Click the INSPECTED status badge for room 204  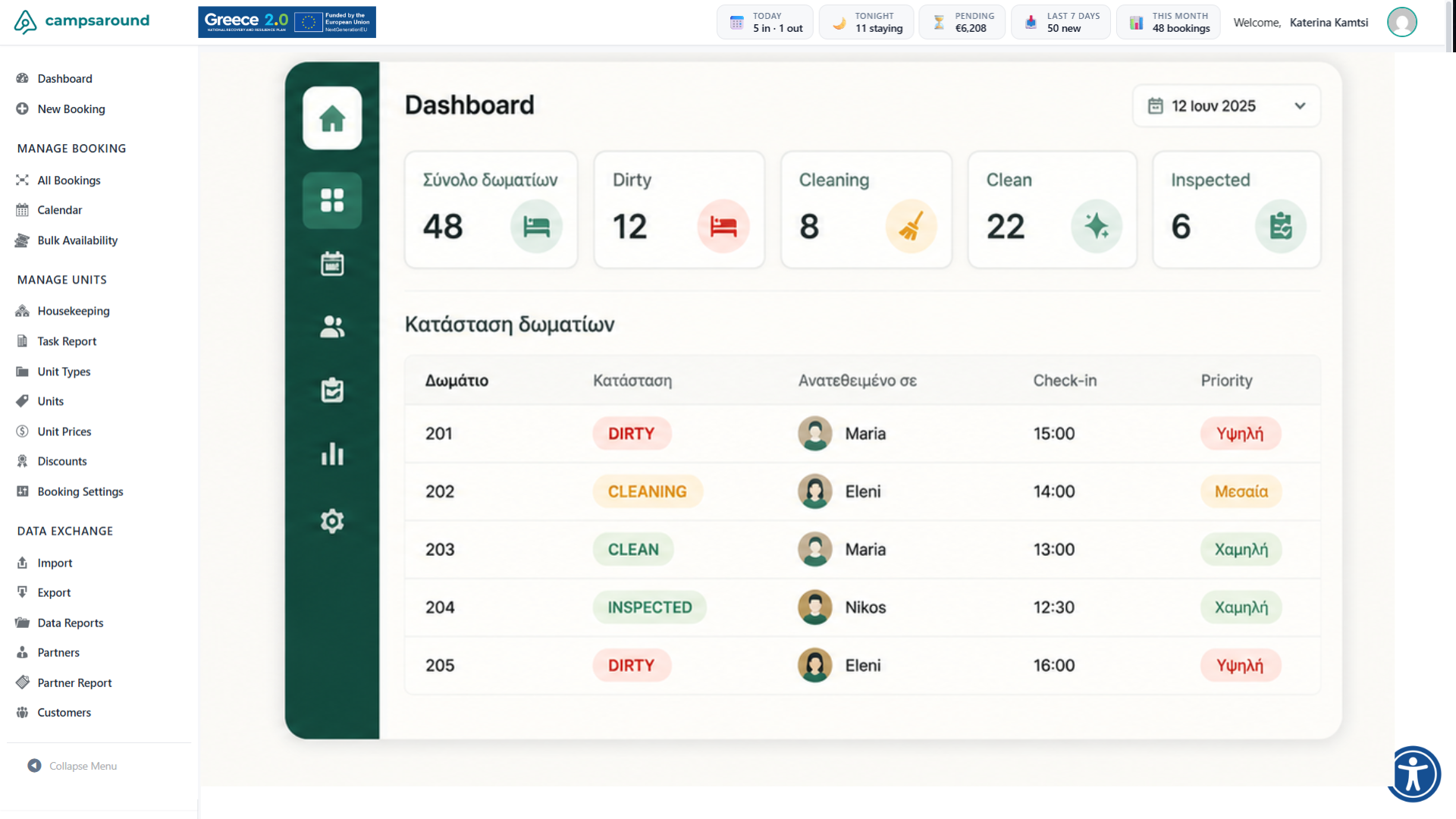pyautogui.click(x=650, y=607)
